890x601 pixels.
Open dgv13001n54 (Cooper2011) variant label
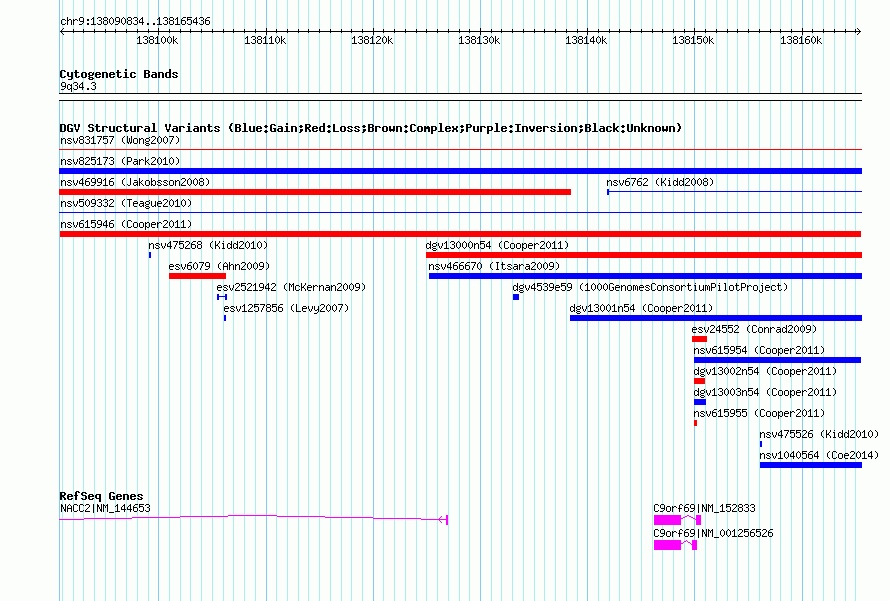pos(641,308)
